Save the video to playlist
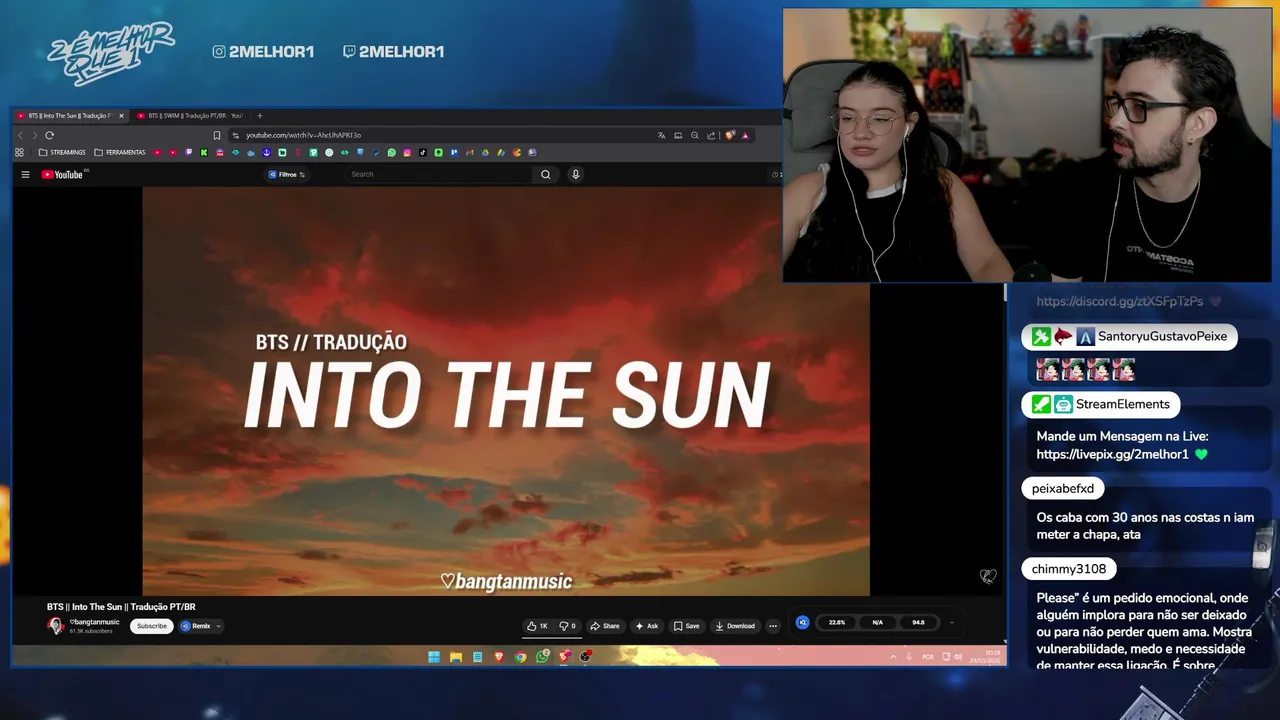Screen dimensions: 1280x720 click(686, 626)
